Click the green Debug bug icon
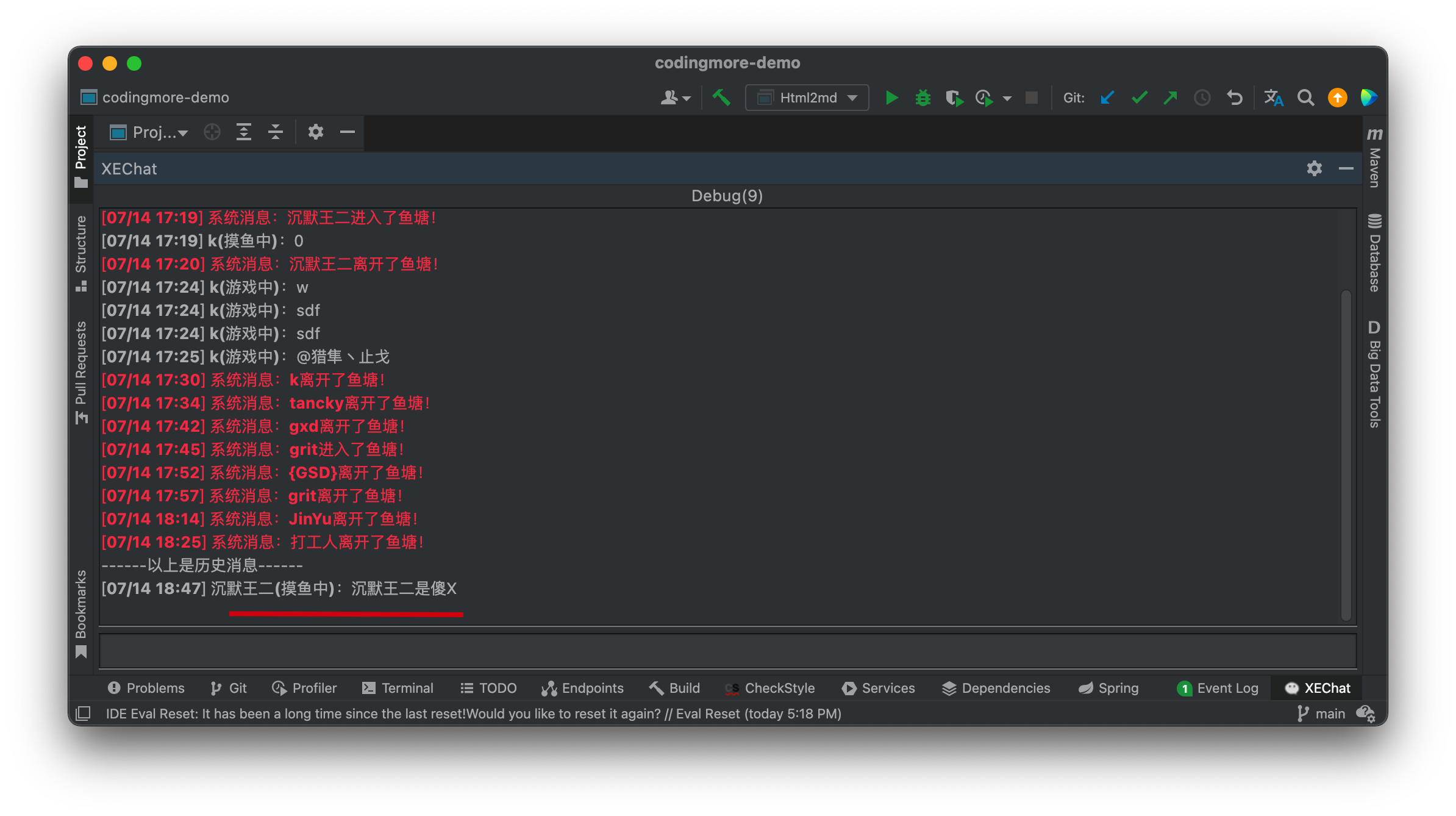Screen dimensions: 1456x816 pos(922,98)
